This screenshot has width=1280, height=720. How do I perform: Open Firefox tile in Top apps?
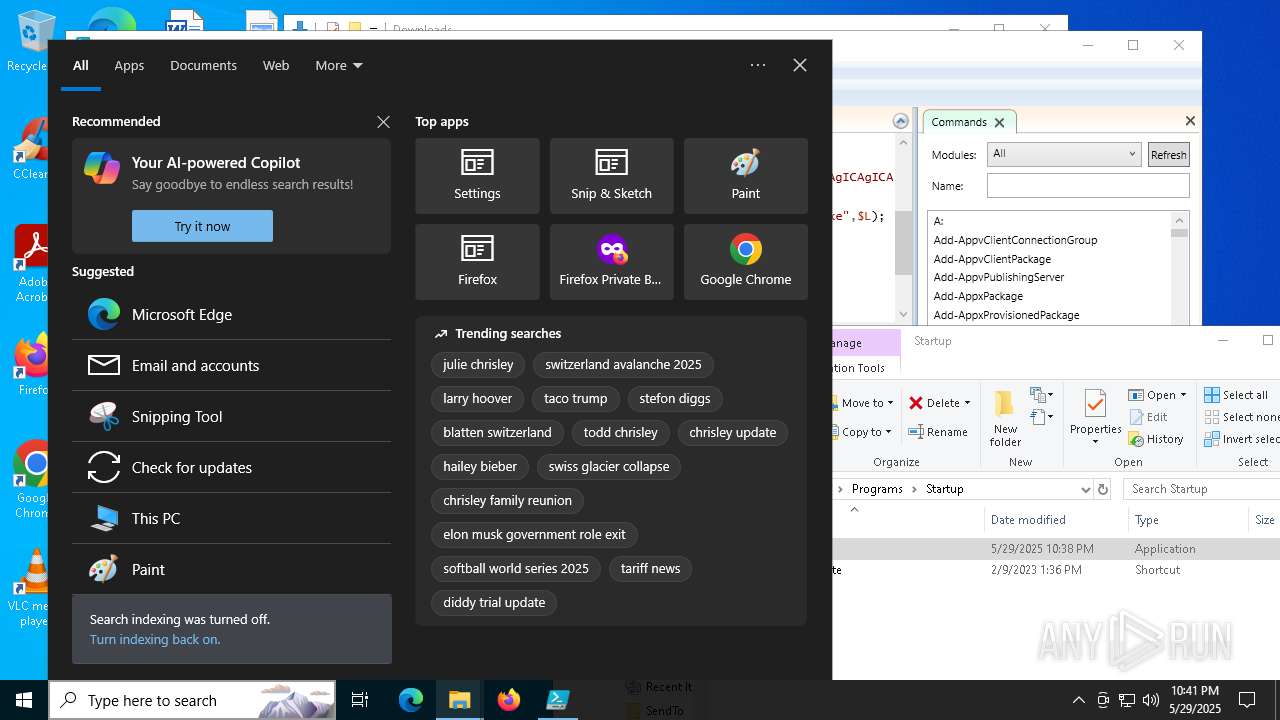(x=477, y=262)
